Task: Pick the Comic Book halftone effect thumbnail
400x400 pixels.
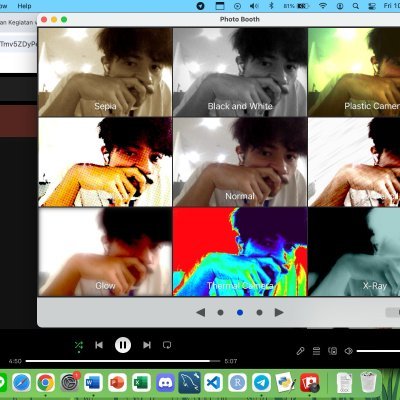Action: point(105,162)
